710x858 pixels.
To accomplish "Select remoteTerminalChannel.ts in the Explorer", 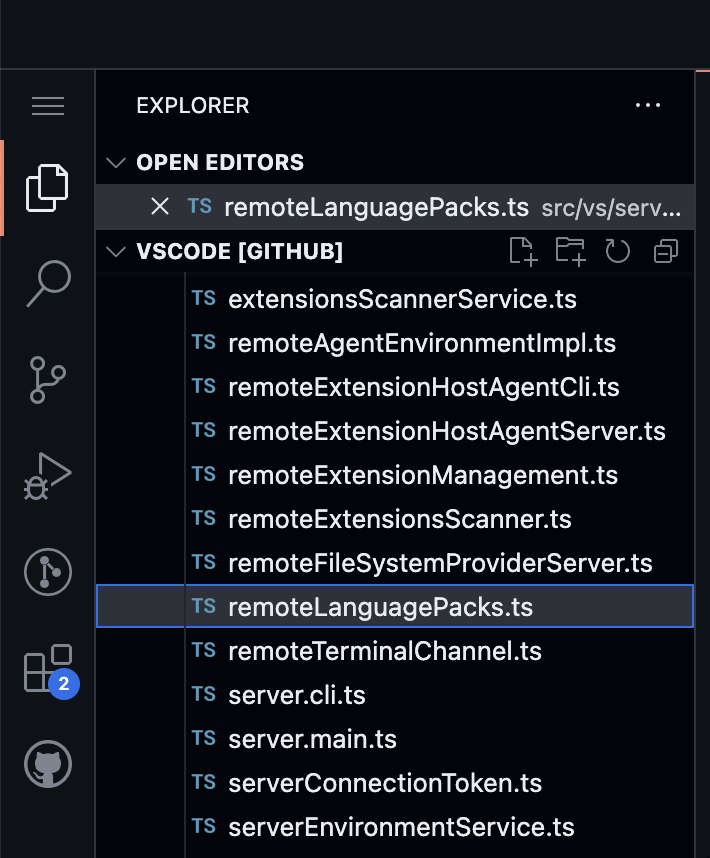I will (385, 650).
